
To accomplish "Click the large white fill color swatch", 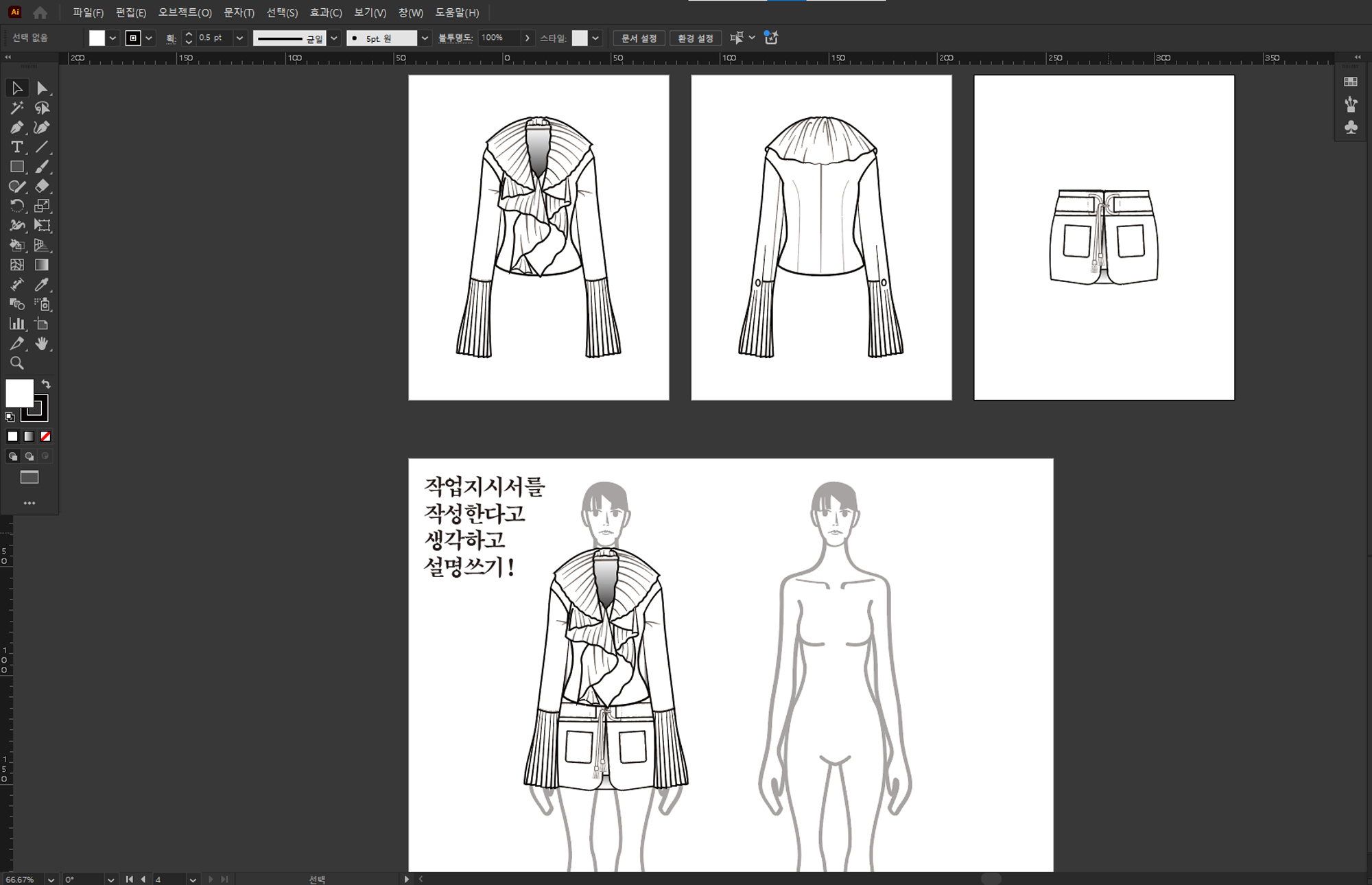I will pyautogui.click(x=19, y=393).
